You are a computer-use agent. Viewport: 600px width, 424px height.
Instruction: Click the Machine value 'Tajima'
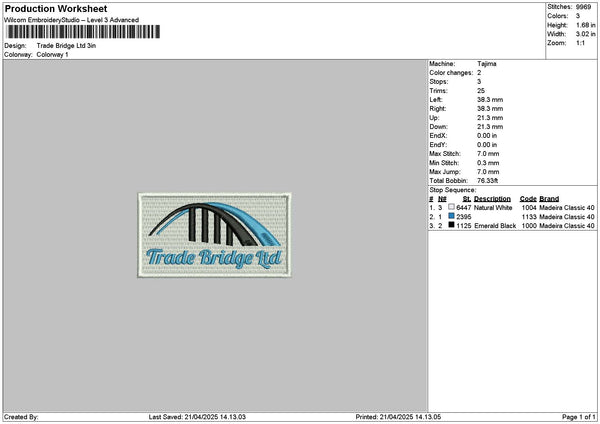(487, 64)
